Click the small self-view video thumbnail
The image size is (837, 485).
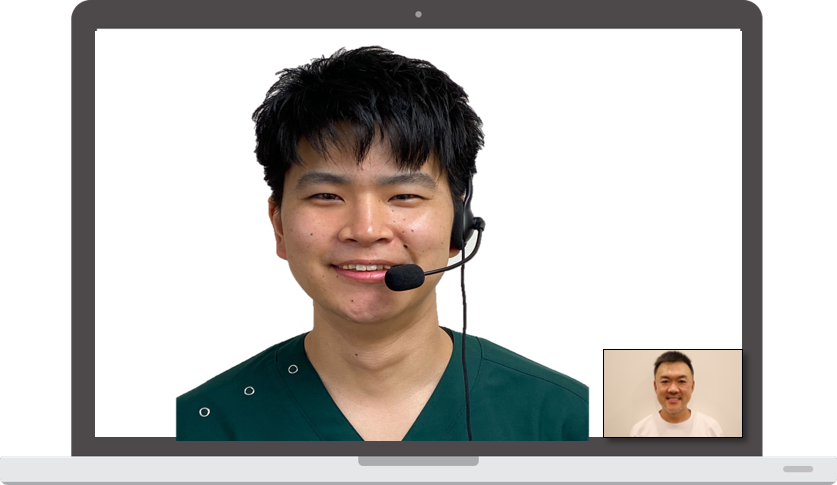(672, 393)
